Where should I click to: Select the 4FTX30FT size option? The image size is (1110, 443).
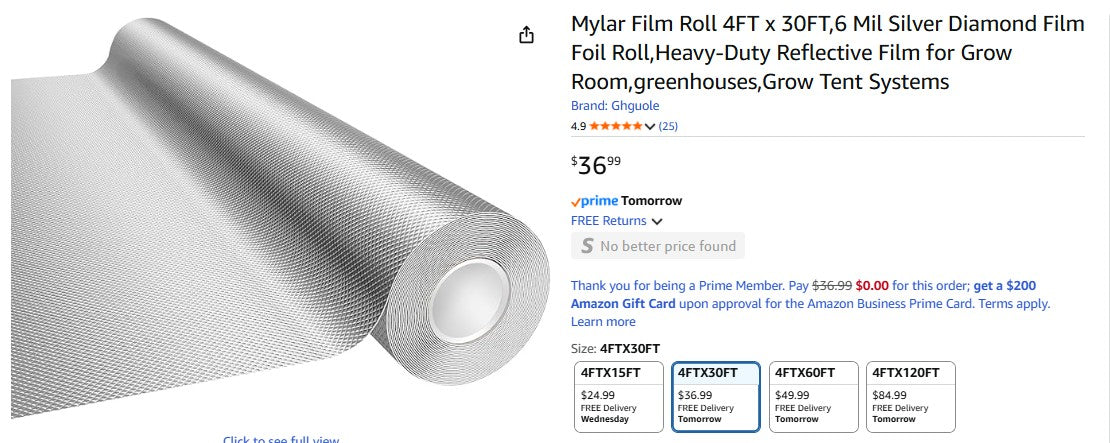[x=715, y=396]
